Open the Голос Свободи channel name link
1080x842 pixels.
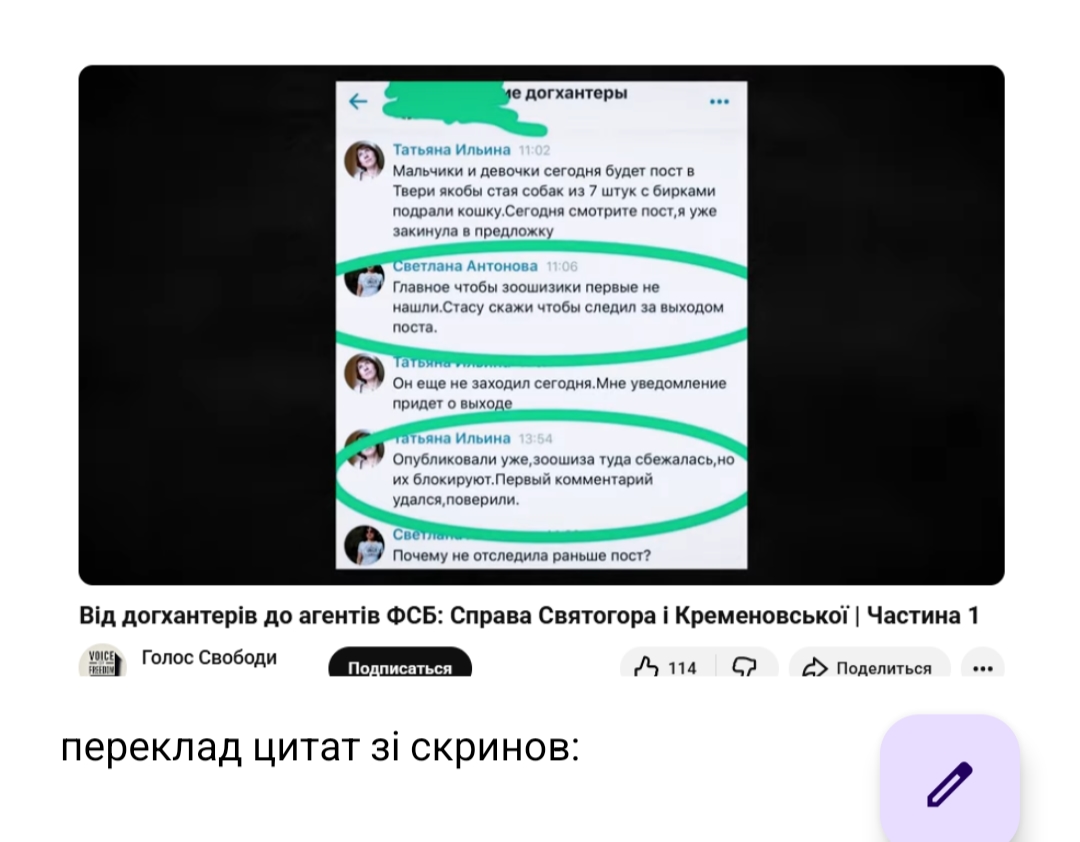[209, 657]
